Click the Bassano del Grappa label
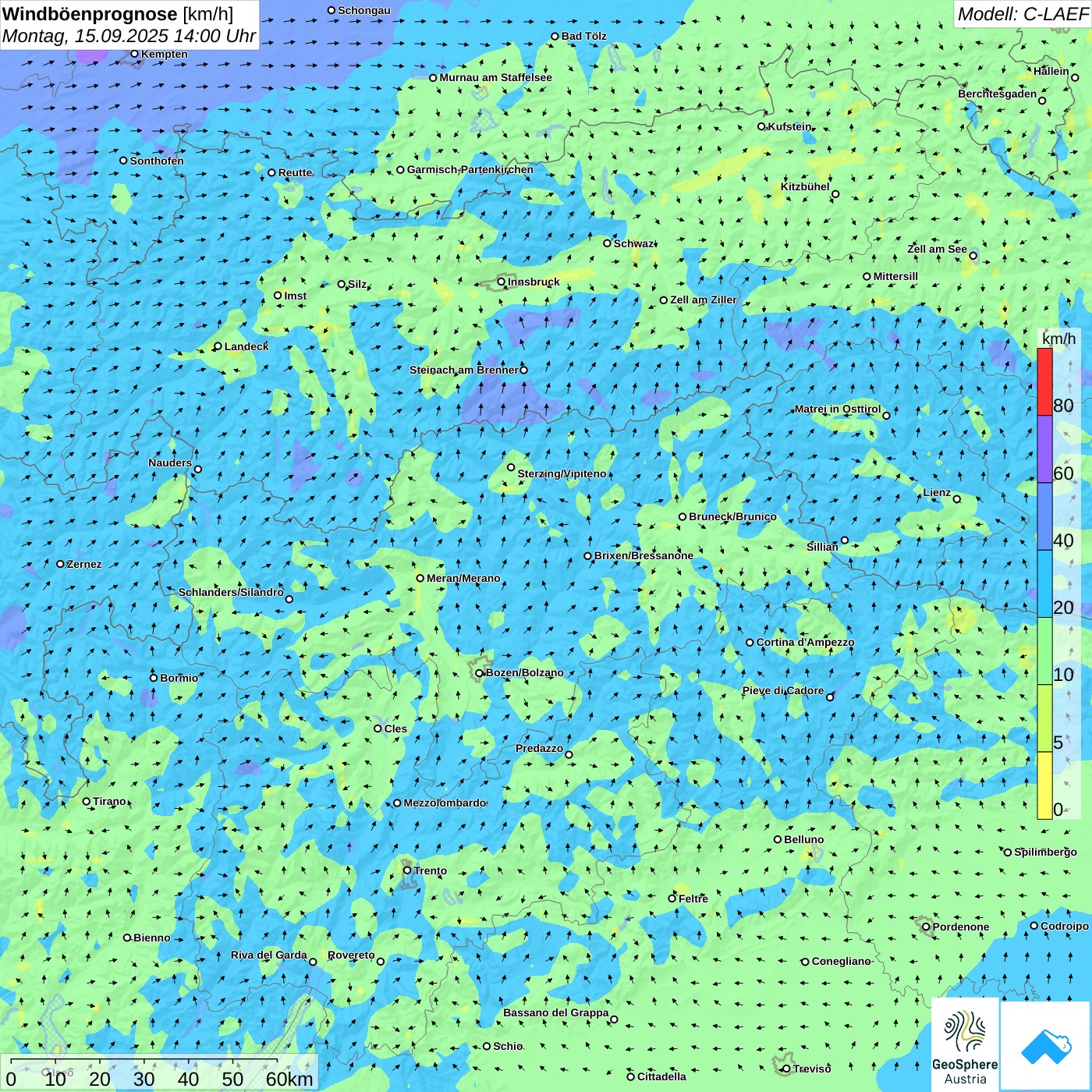This screenshot has height=1092, width=1092. pos(556,1012)
